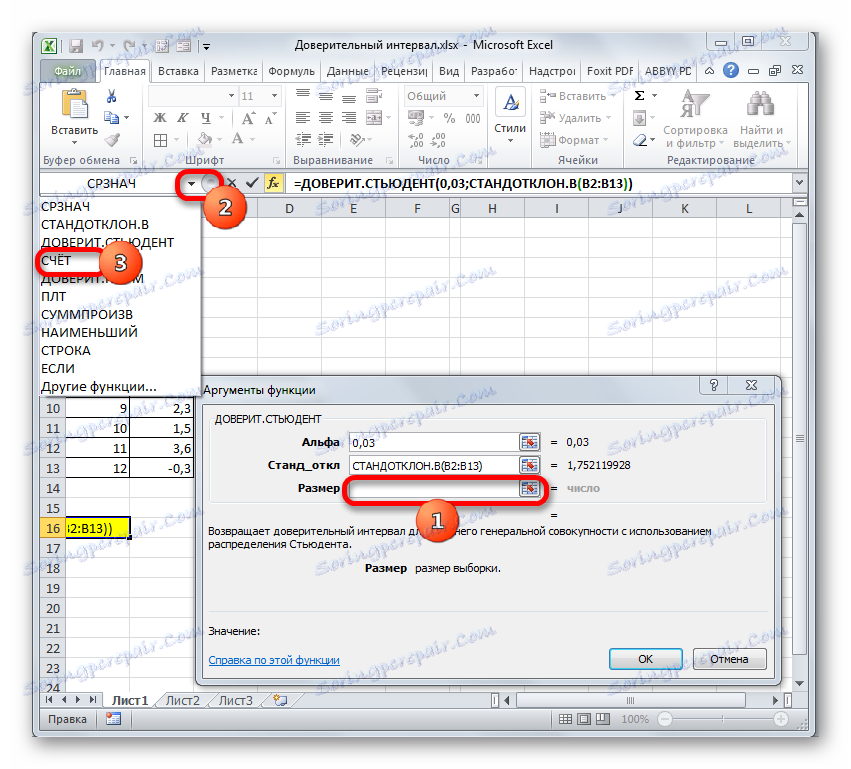Viewport: 851px width, 769px height.
Task: Click the zoom in plus button
Action: pyautogui.click(x=780, y=719)
